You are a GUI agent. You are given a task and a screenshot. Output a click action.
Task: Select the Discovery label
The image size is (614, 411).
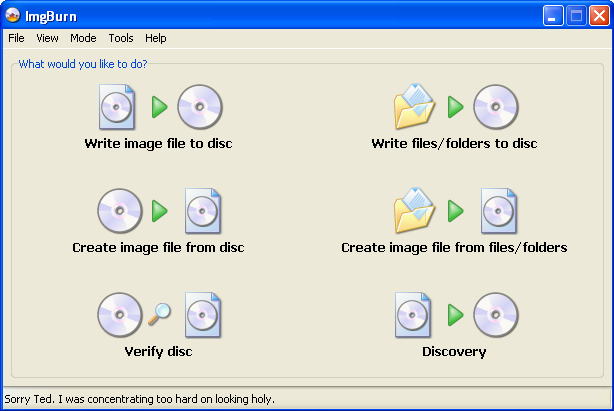454,352
